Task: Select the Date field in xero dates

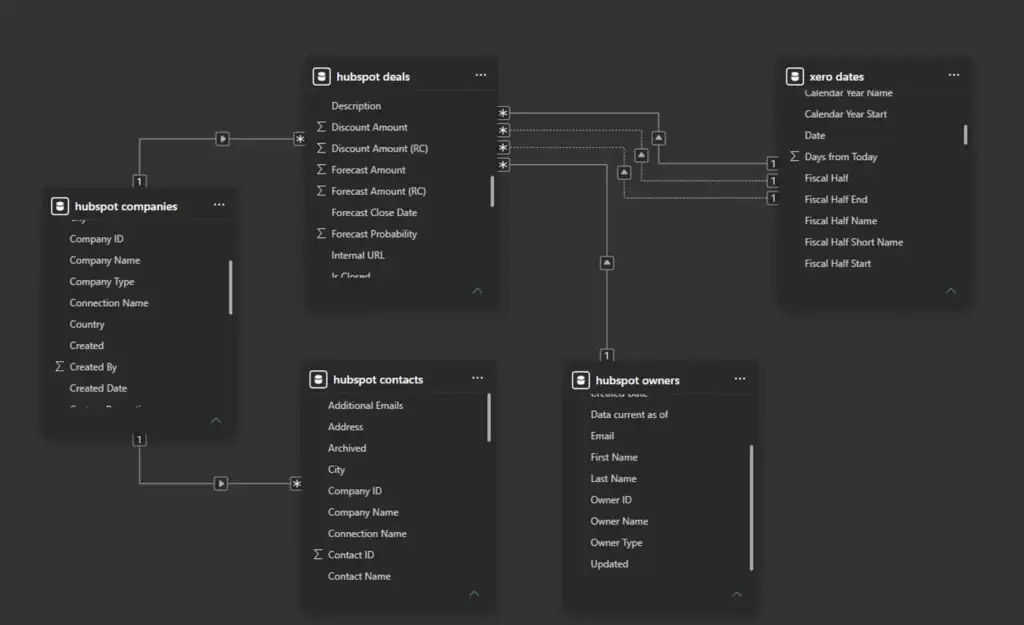Action: pyautogui.click(x=815, y=135)
